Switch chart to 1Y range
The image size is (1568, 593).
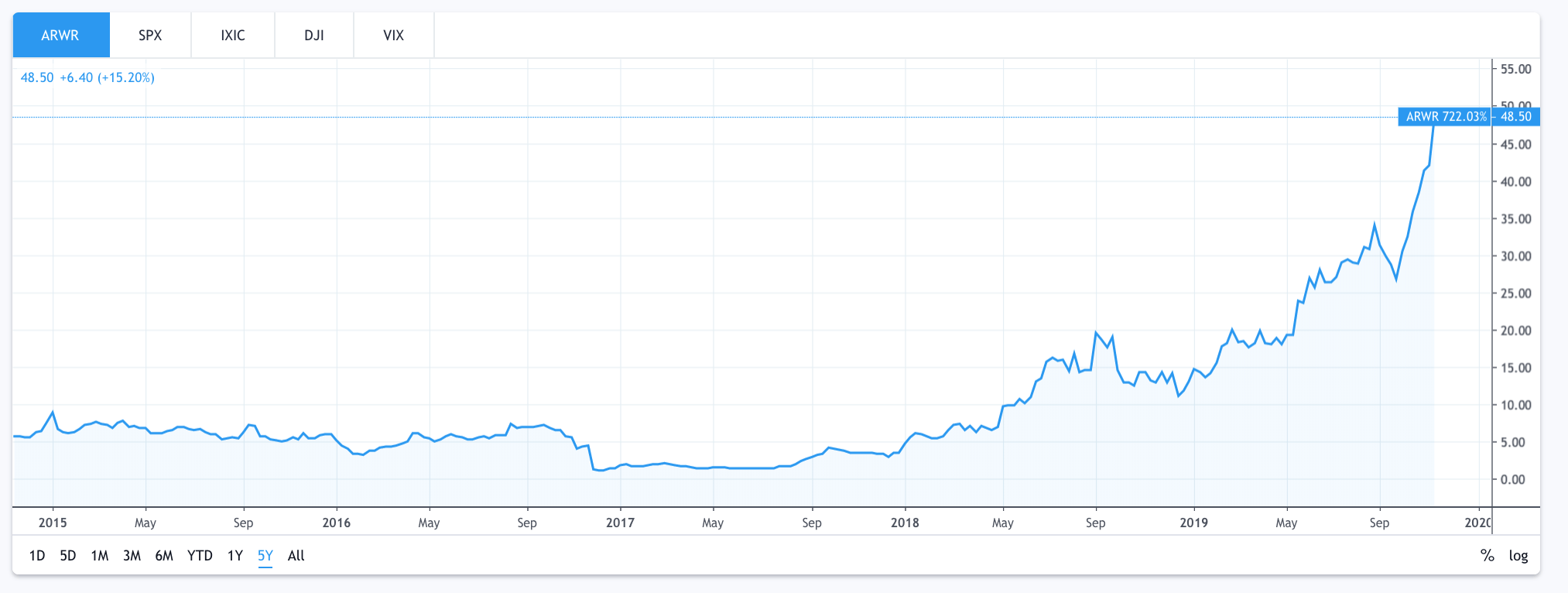tap(235, 555)
